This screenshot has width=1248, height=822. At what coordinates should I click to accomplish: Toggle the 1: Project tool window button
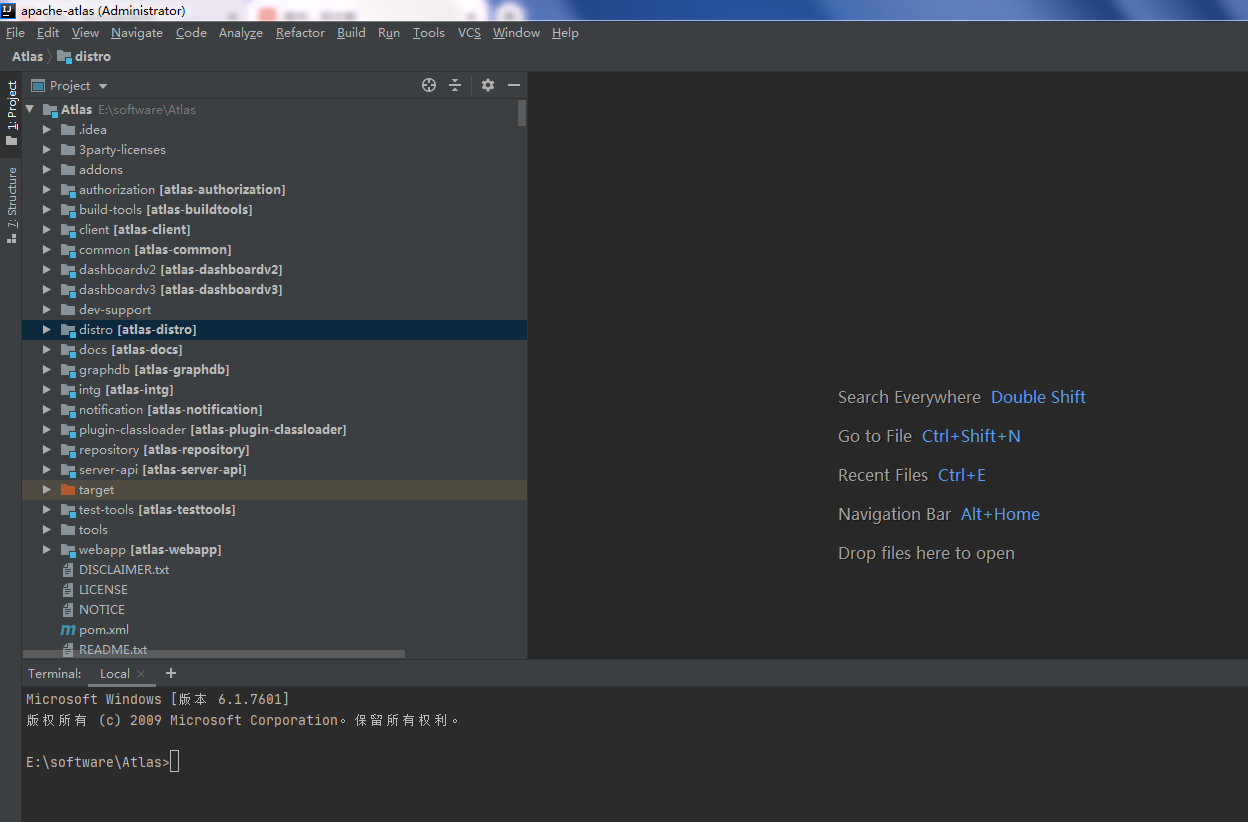11,113
